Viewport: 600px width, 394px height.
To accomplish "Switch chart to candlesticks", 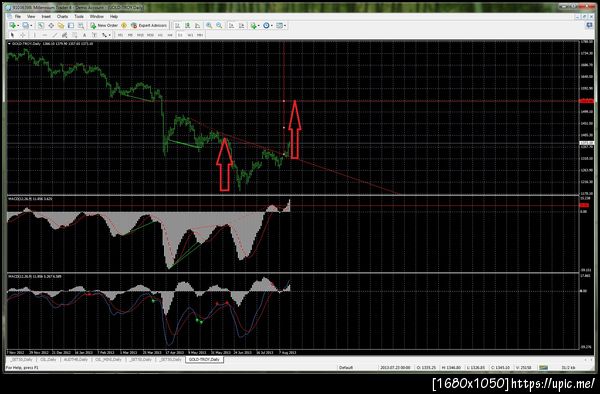I will click(188, 25).
